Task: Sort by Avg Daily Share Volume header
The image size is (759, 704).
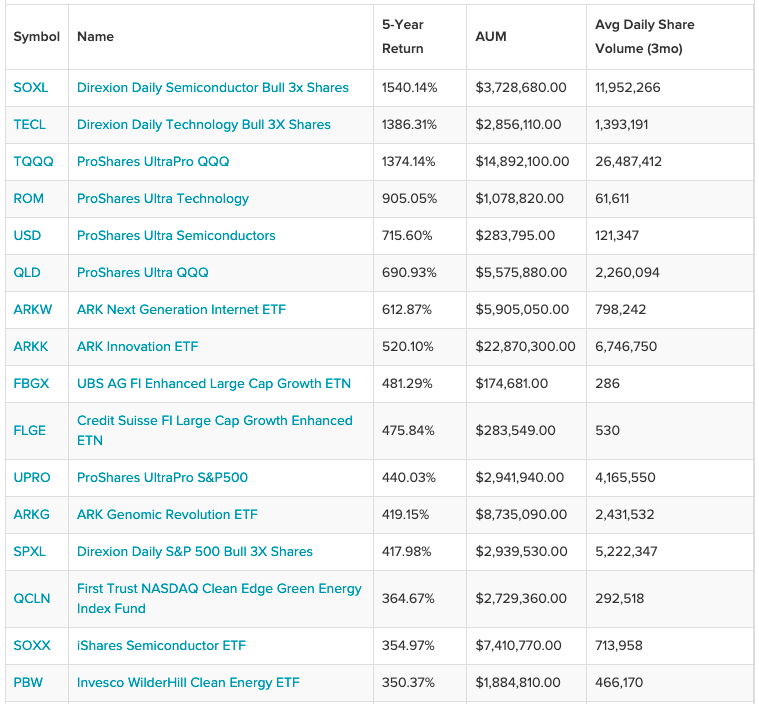Action: click(x=645, y=37)
